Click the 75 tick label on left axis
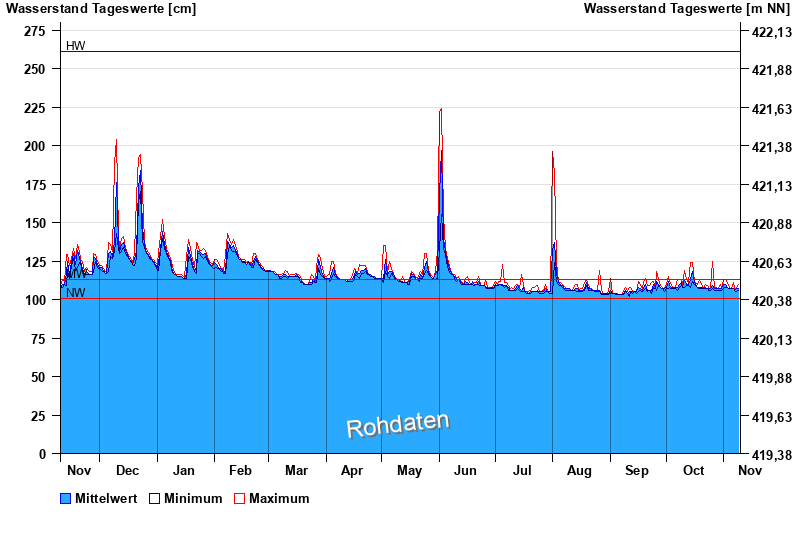The image size is (800, 550). coord(39,339)
